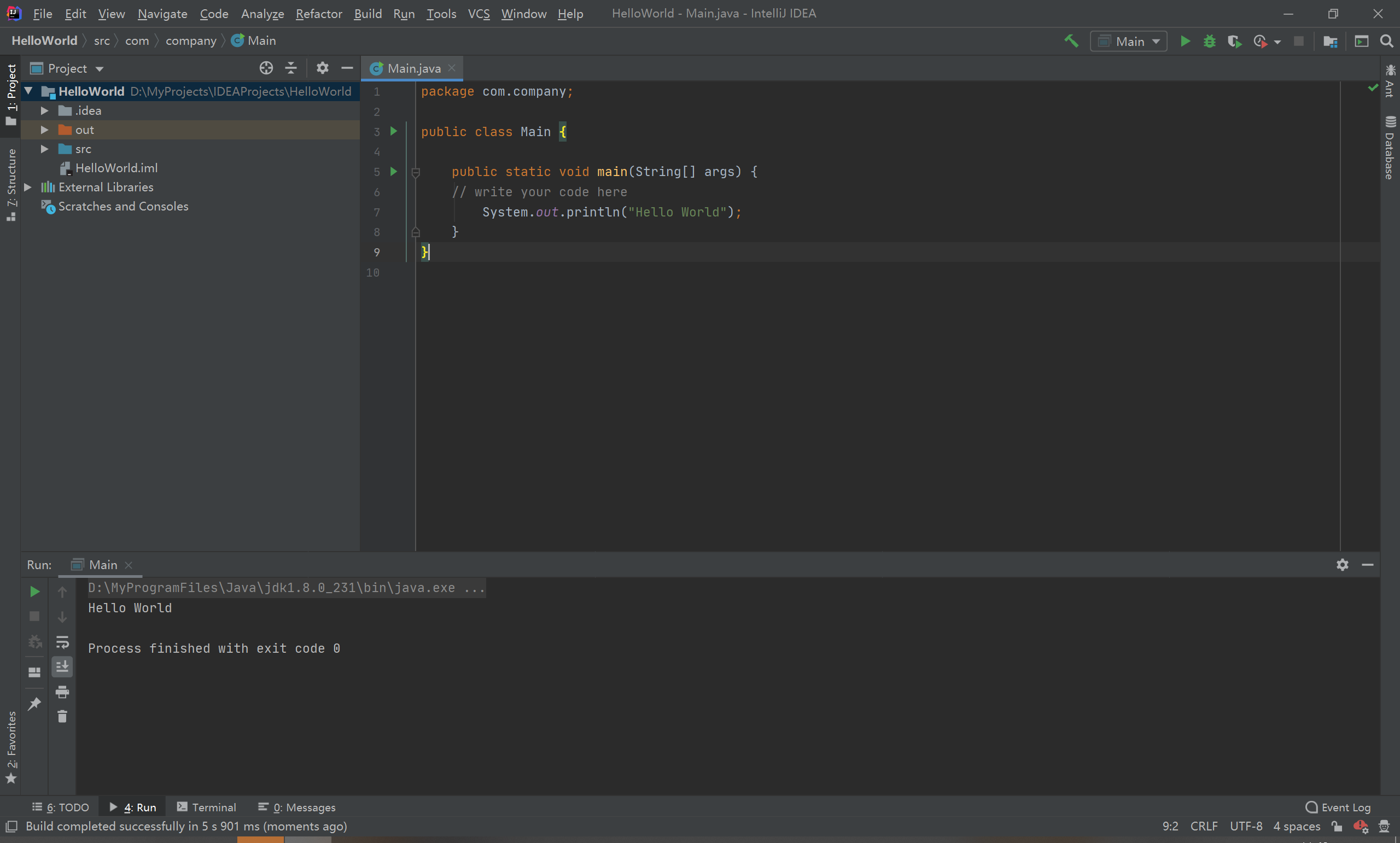Toggle scroll-to-end in the console output
This screenshot has height=843, width=1400.
(62, 666)
